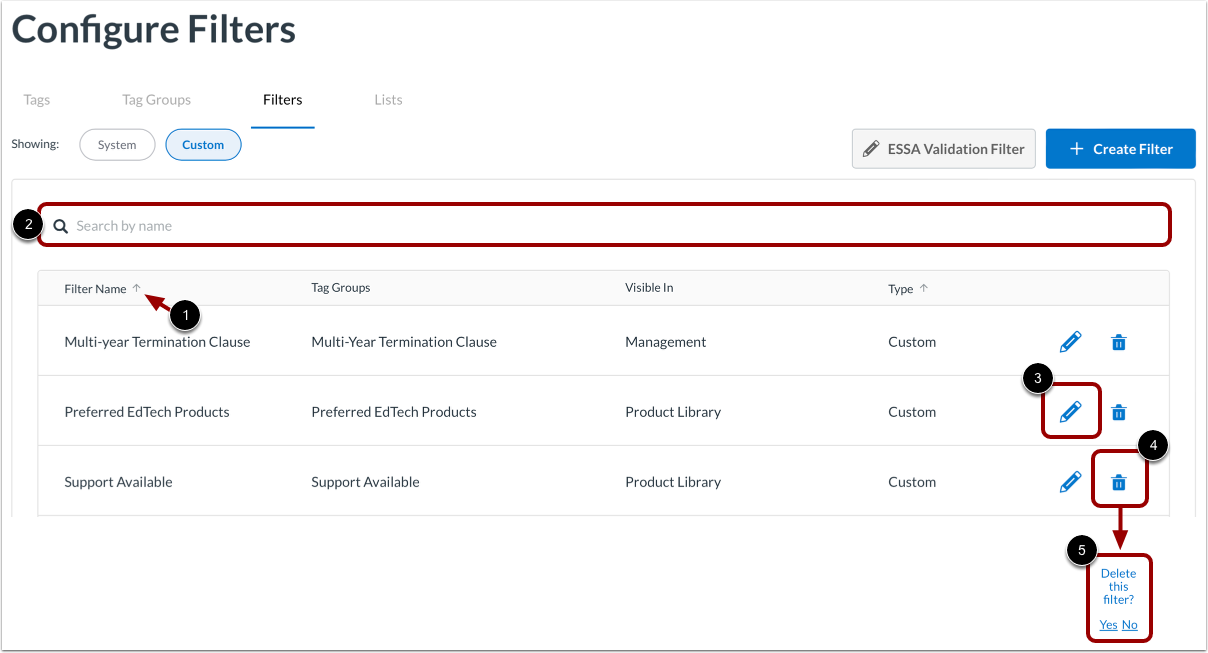Go to the Lists tab

pyautogui.click(x=388, y=100)
